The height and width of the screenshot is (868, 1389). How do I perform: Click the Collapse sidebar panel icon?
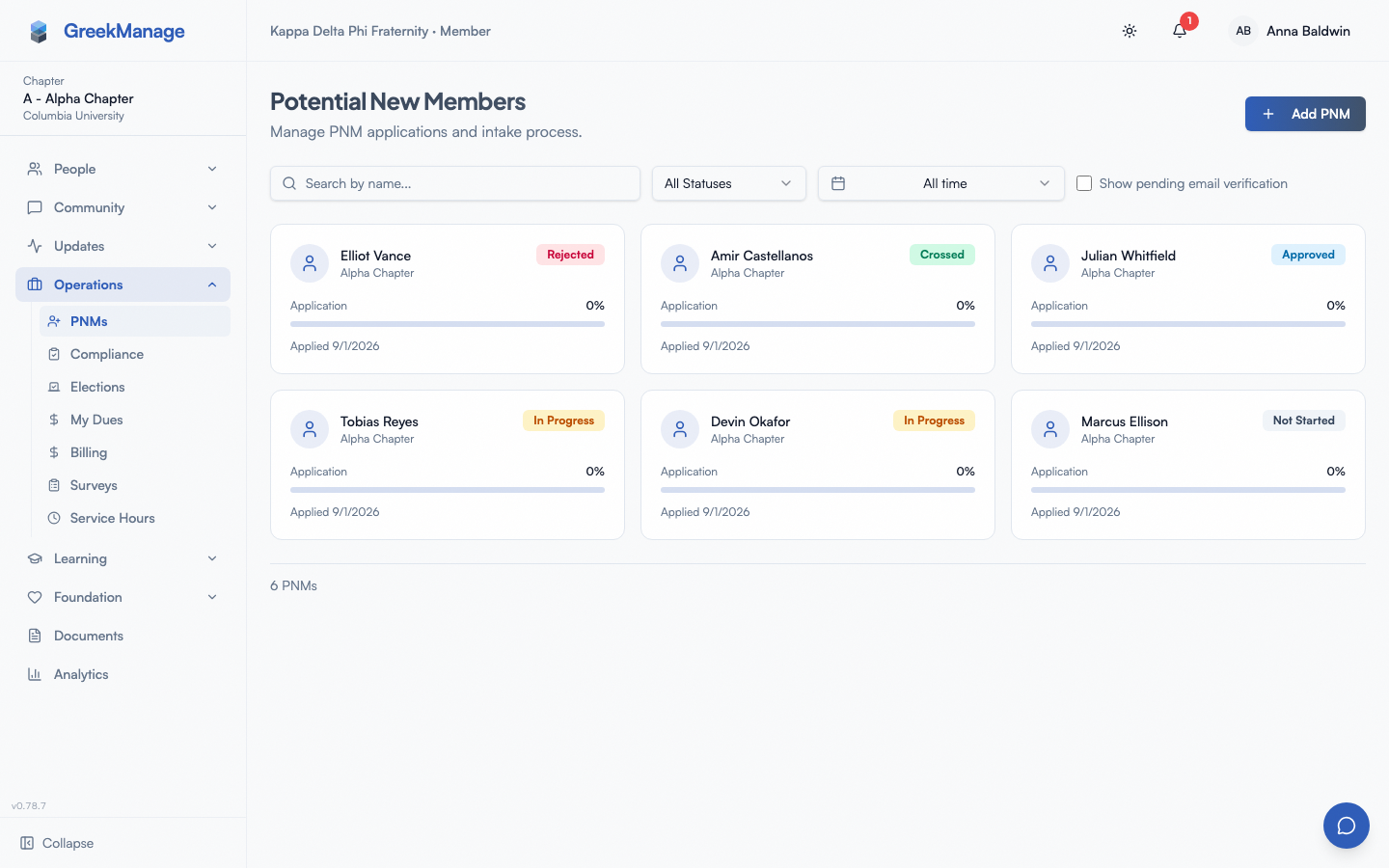pyautogui.click(x=27, y=843)
